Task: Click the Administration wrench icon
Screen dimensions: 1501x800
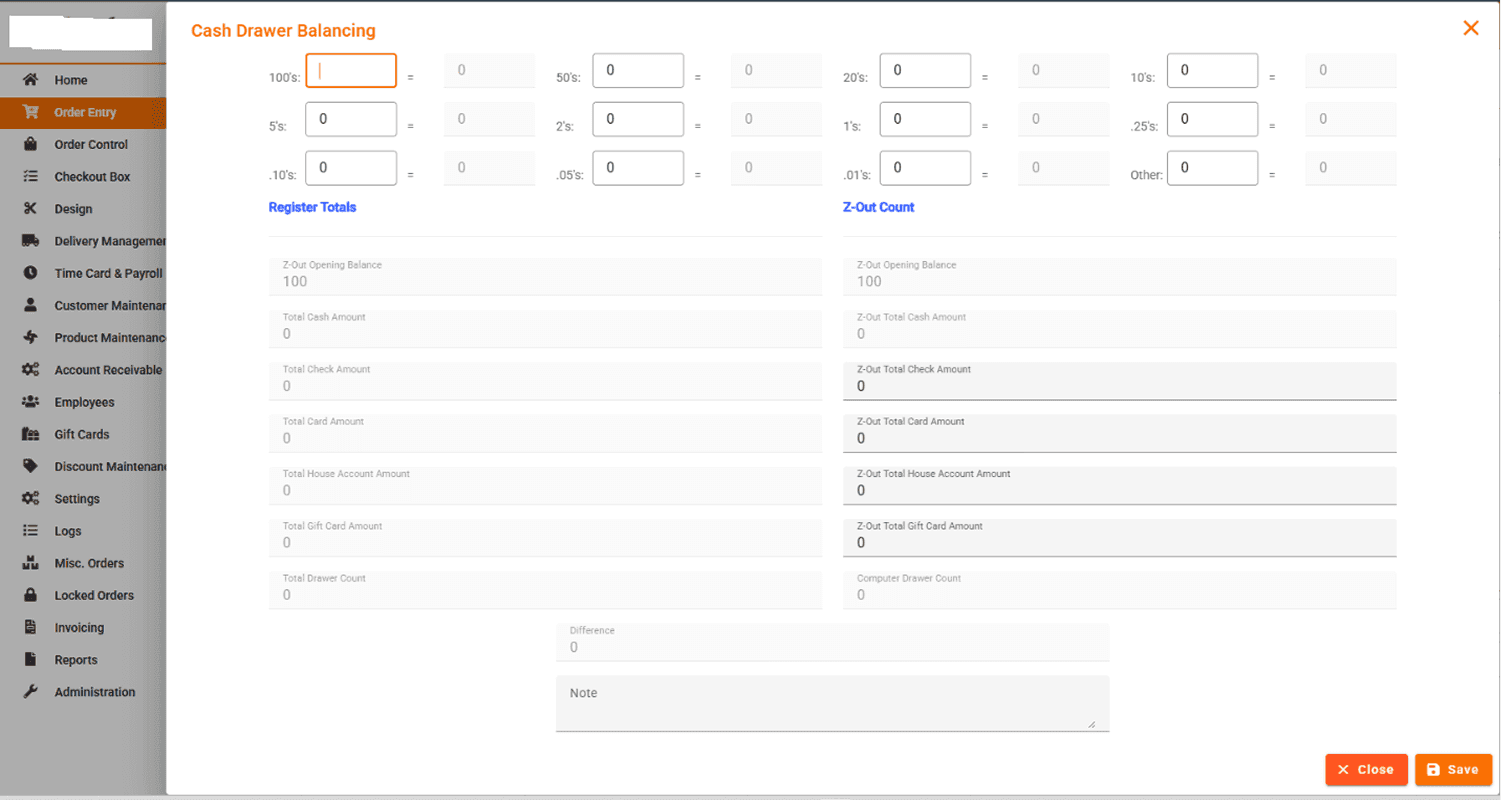Action: click(31, 692)
